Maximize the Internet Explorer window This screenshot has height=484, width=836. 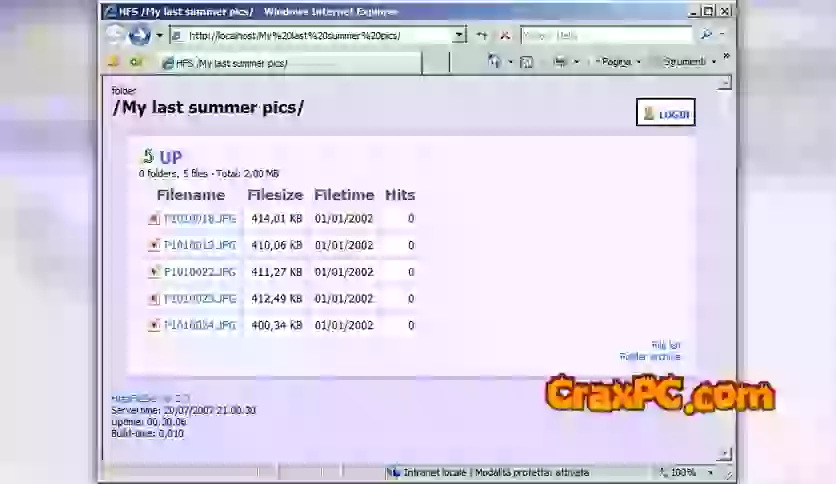pos(708,11)
